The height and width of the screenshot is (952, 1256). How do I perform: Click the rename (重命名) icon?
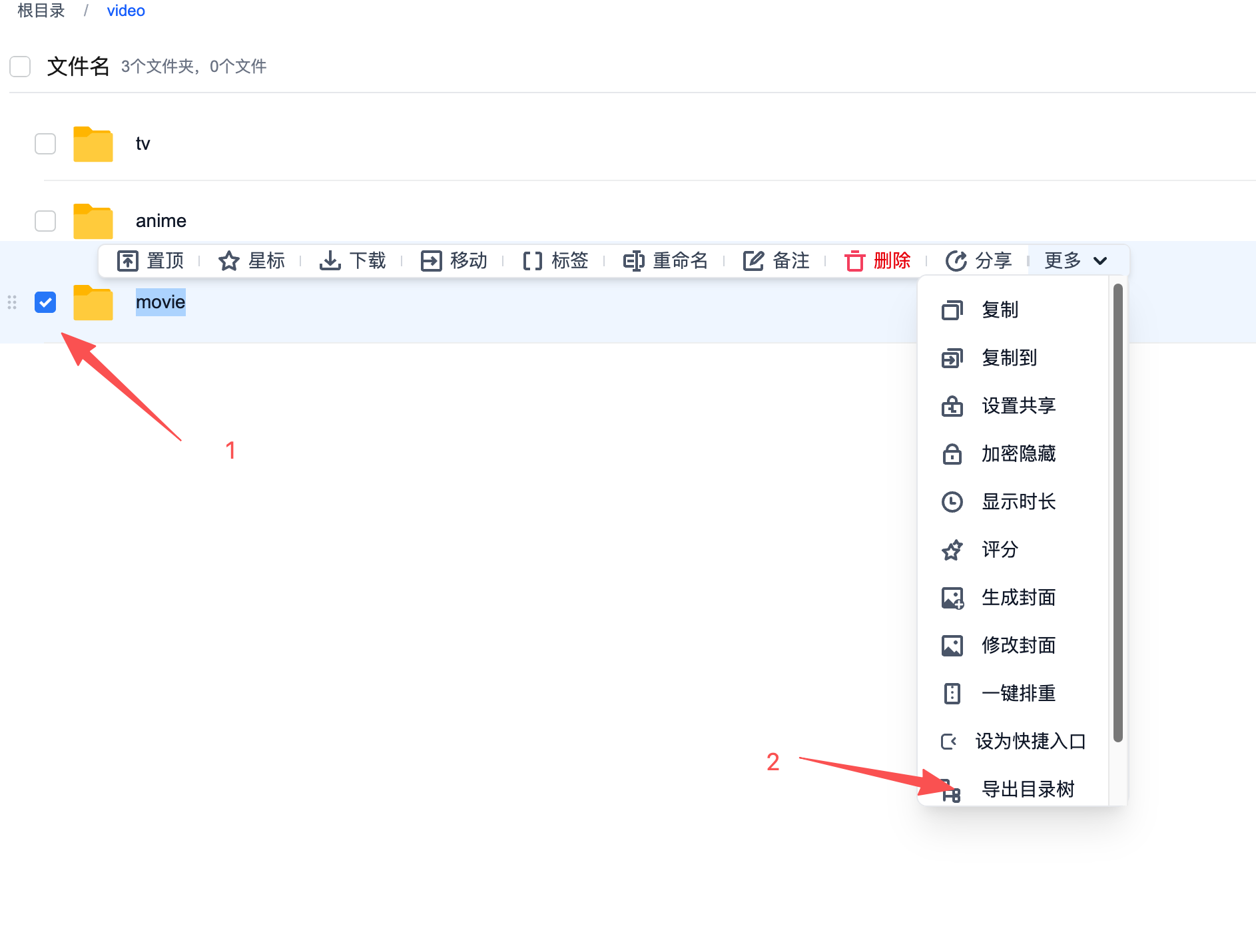[633, 261]
